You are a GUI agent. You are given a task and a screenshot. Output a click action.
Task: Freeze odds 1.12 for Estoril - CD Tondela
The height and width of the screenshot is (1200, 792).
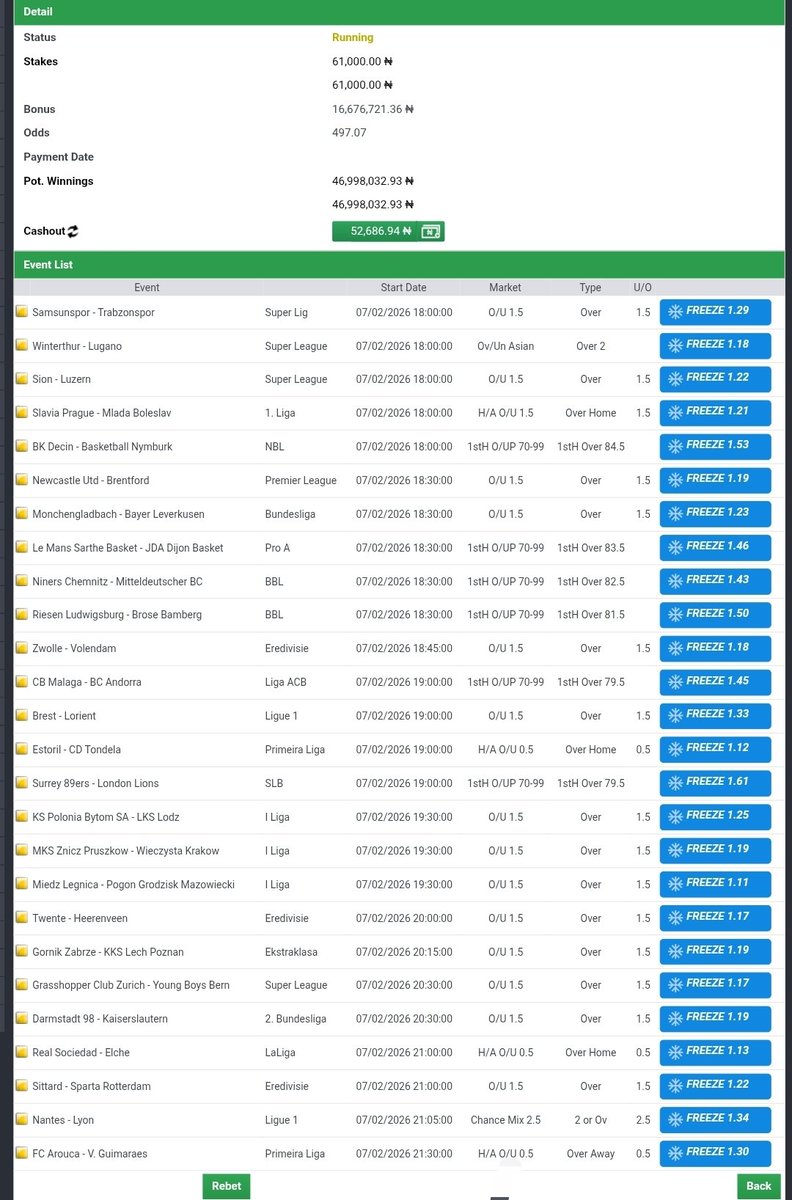pyautogui.click(x=715, y=749)
